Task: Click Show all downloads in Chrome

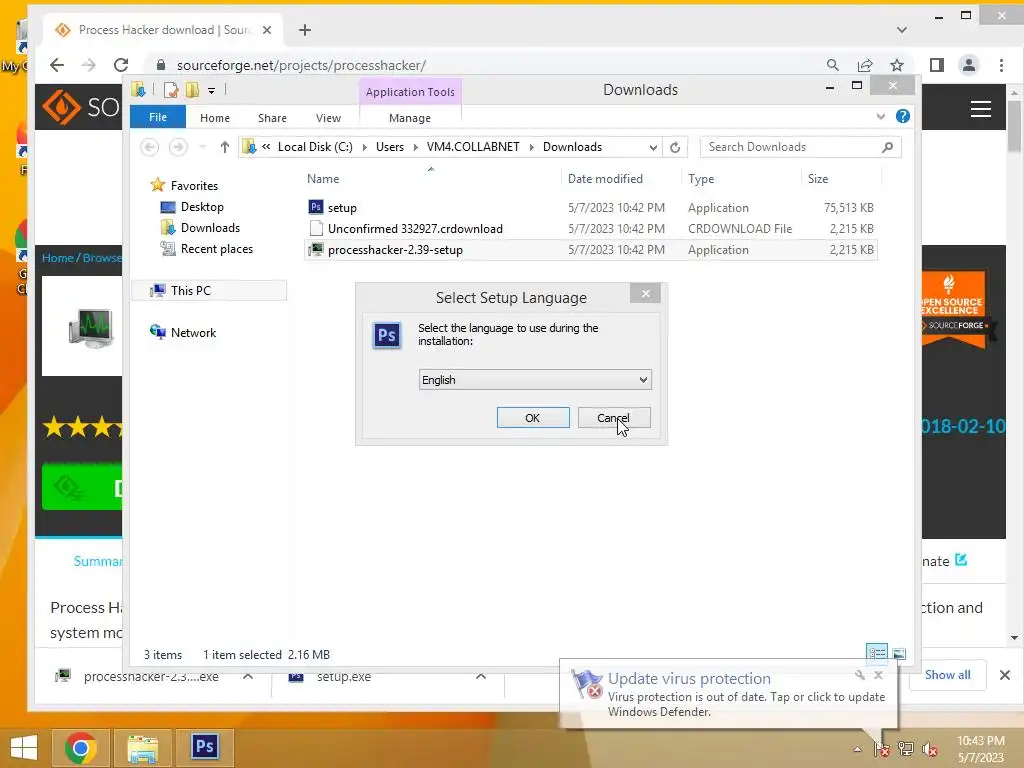Action: click(948, 675)
